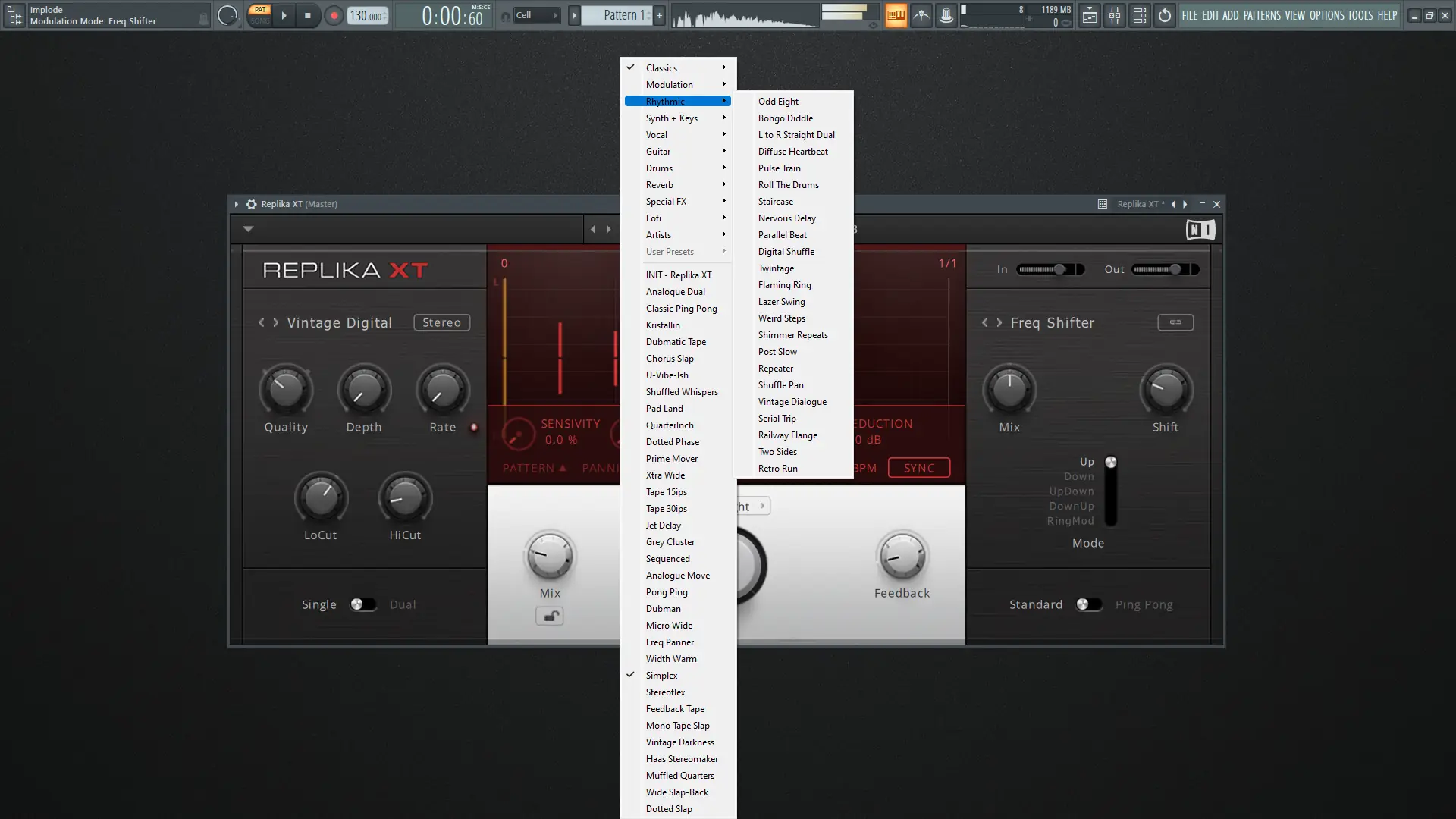The image size is (1456, 819).
Task: Toggle the Single/Dual delay switch
Action: click(362, 604)
